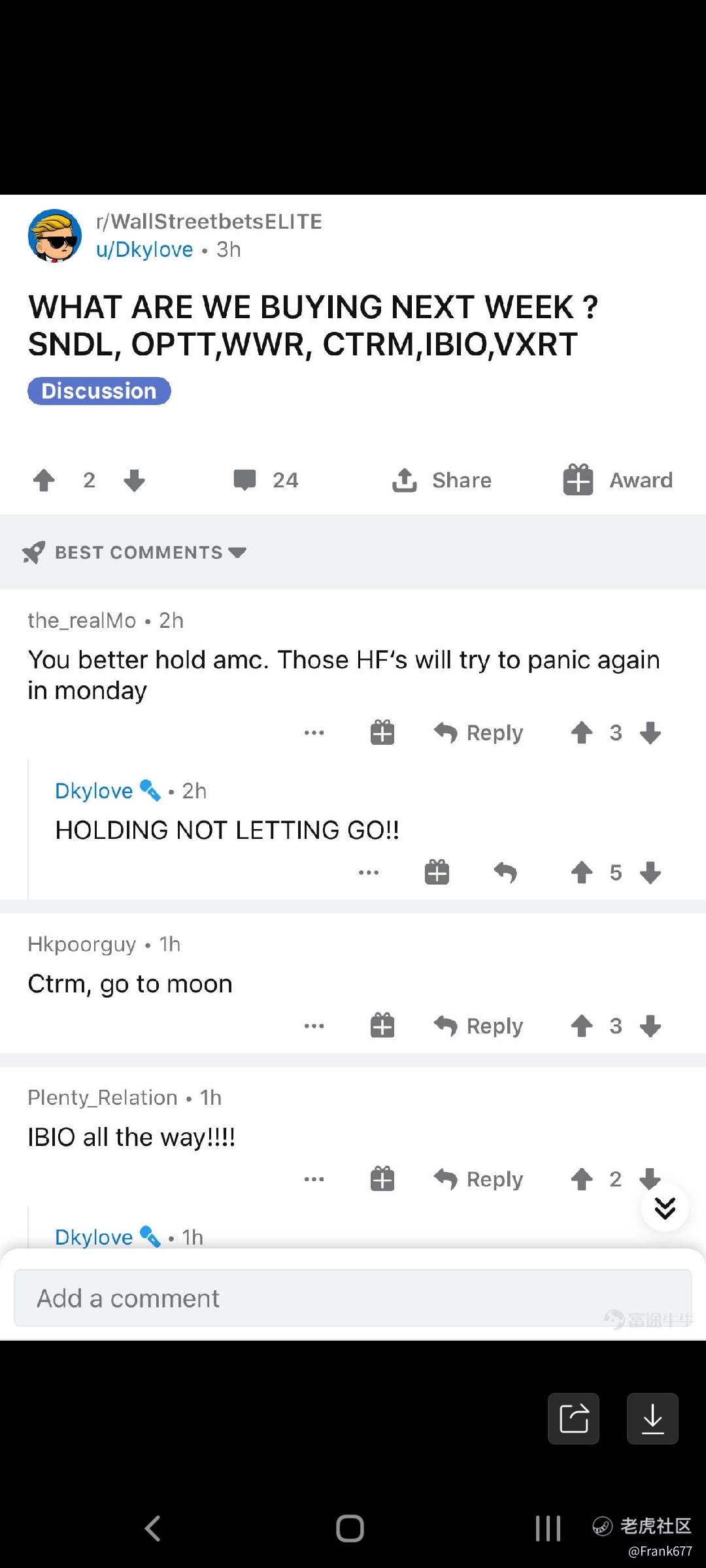The height and width of the screenshot is (1568, 706).
Task: Reply to Plenty_Relation's IBIO comment
Action: [x=479, y=1179]
